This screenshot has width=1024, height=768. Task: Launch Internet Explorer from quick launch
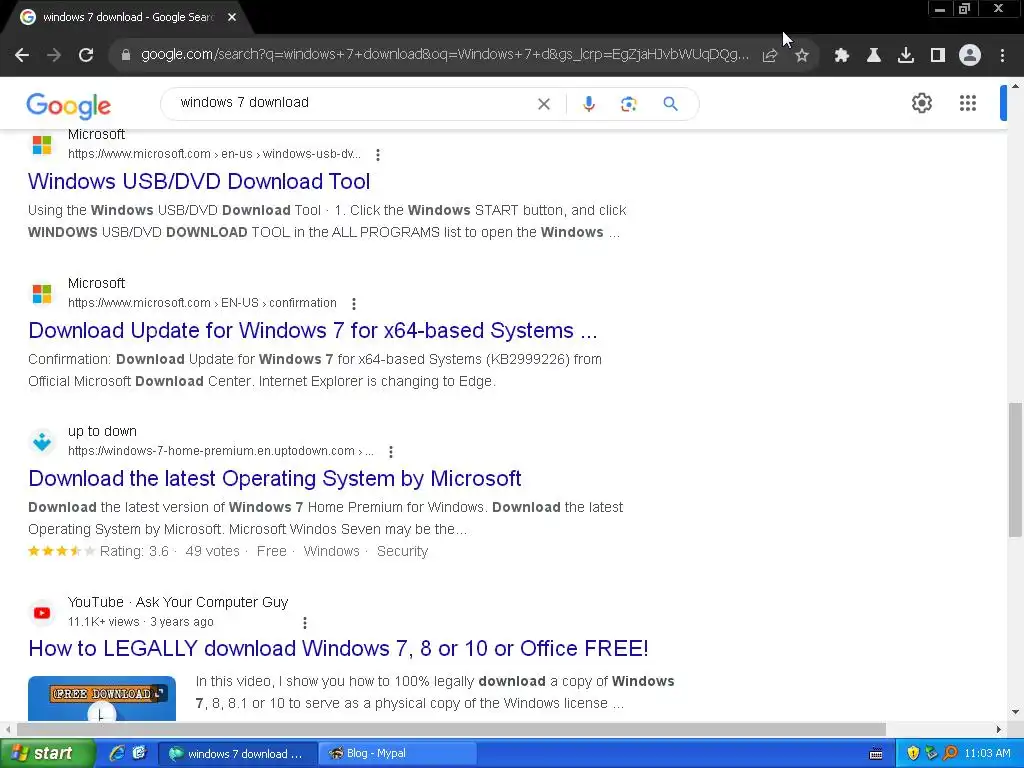tap(117, 753)
